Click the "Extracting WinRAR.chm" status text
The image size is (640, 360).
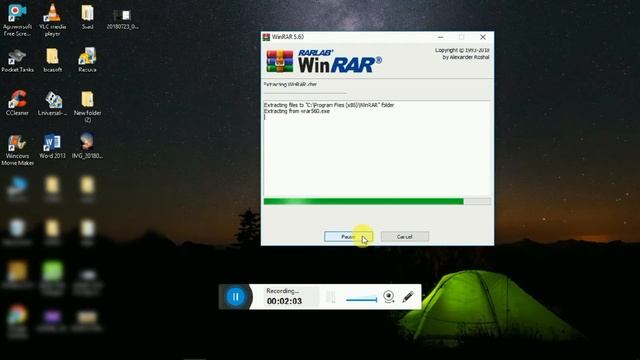(x=290, y=84)
